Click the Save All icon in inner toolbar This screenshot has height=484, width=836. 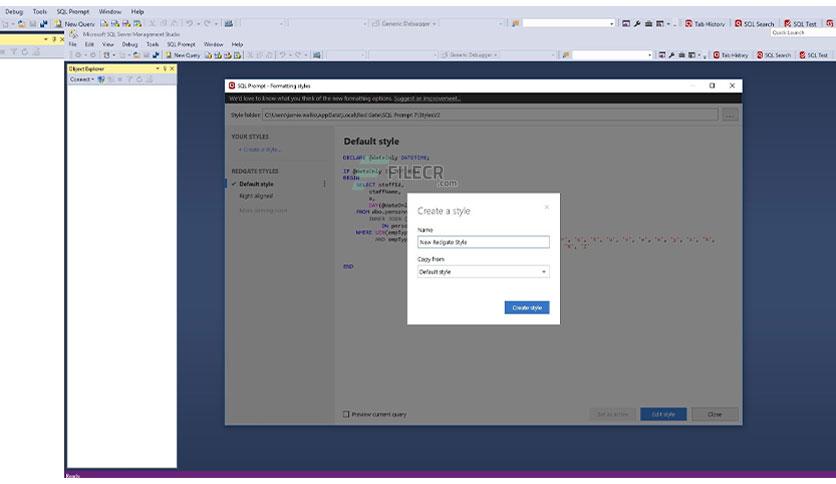pos(156,55)
